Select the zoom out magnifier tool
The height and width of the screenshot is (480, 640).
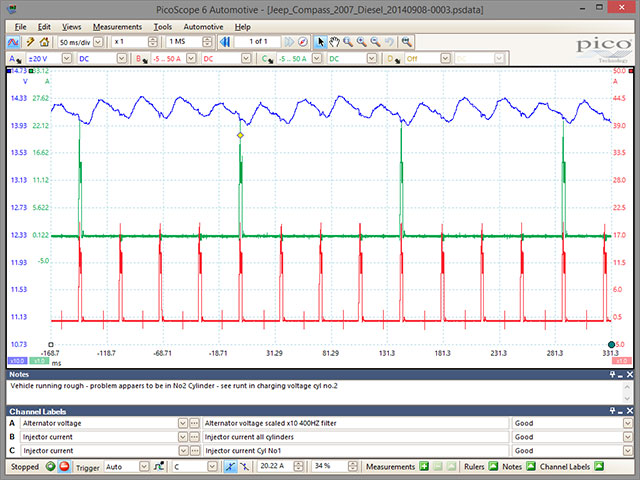pos(375,42)
